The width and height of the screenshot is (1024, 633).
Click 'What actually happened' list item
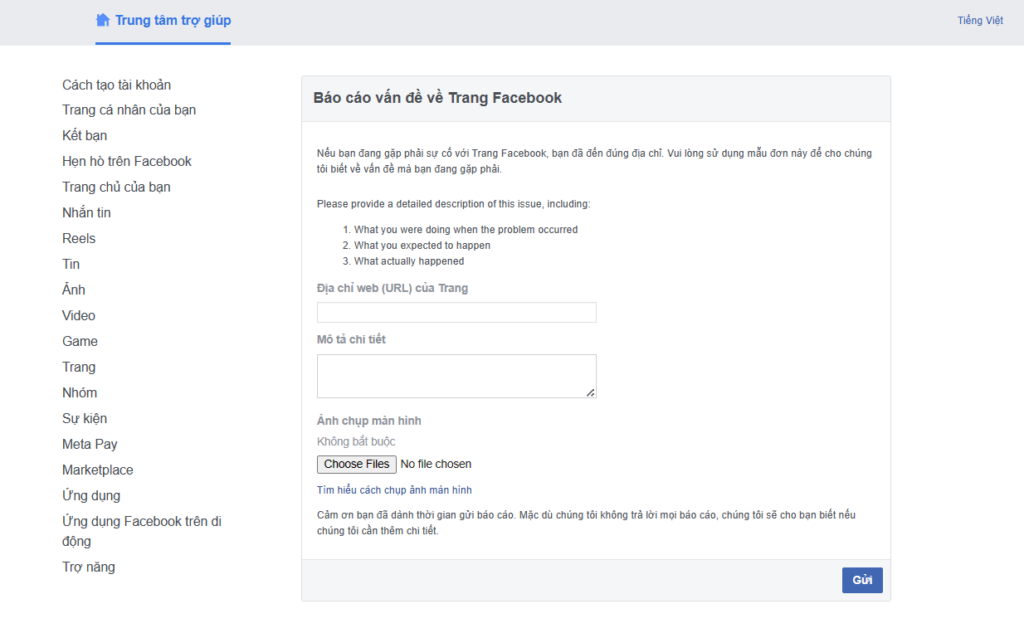[409, 261]
